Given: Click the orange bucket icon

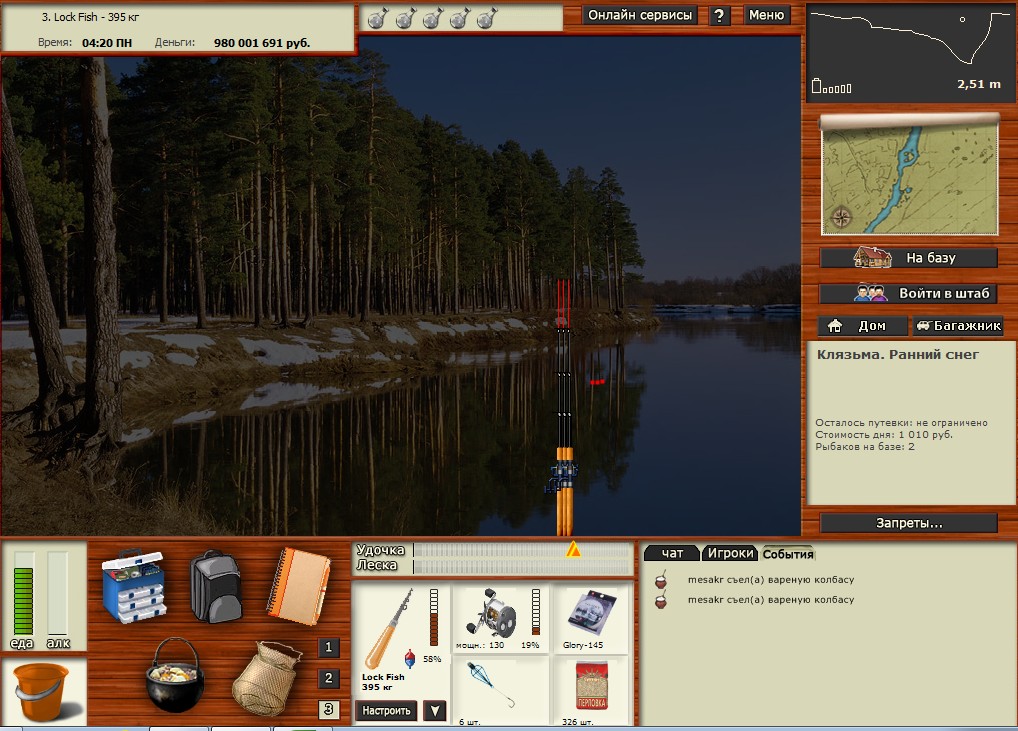Looking at the screenshot, I should pos(45,692).
